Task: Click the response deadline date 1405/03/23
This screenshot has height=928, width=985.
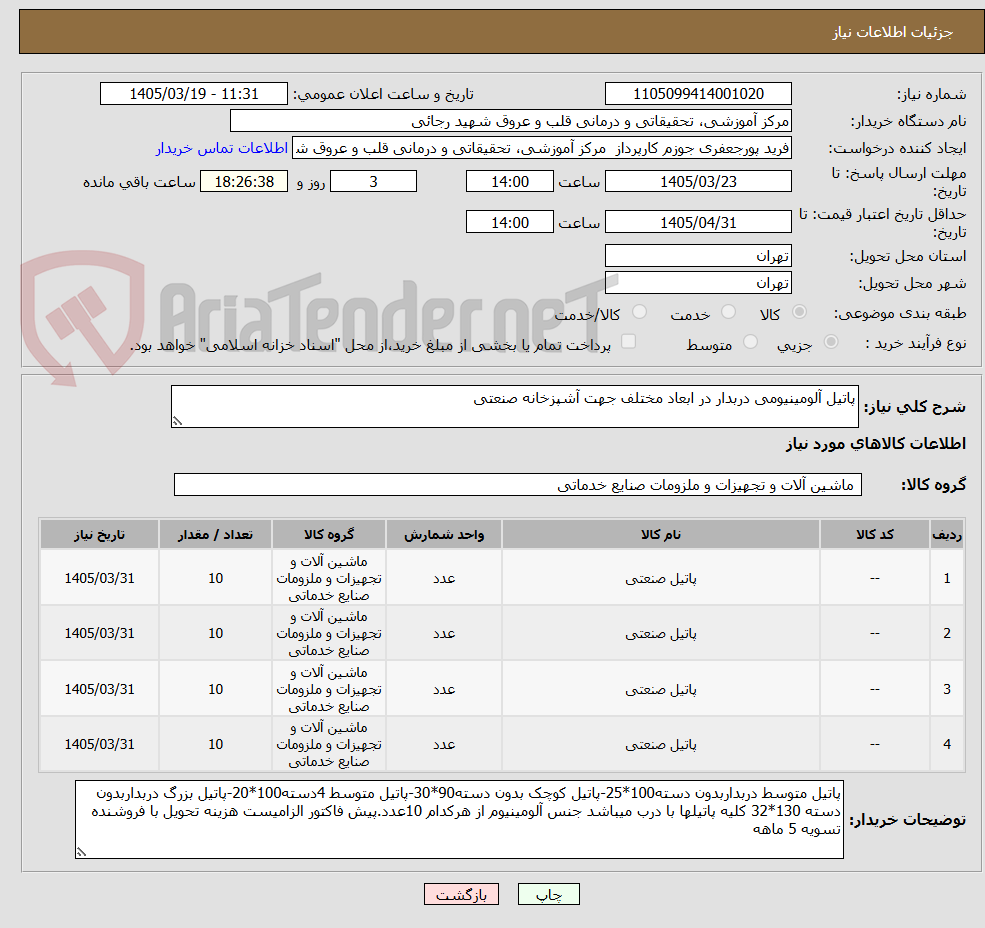Action: tap(698, 182)
